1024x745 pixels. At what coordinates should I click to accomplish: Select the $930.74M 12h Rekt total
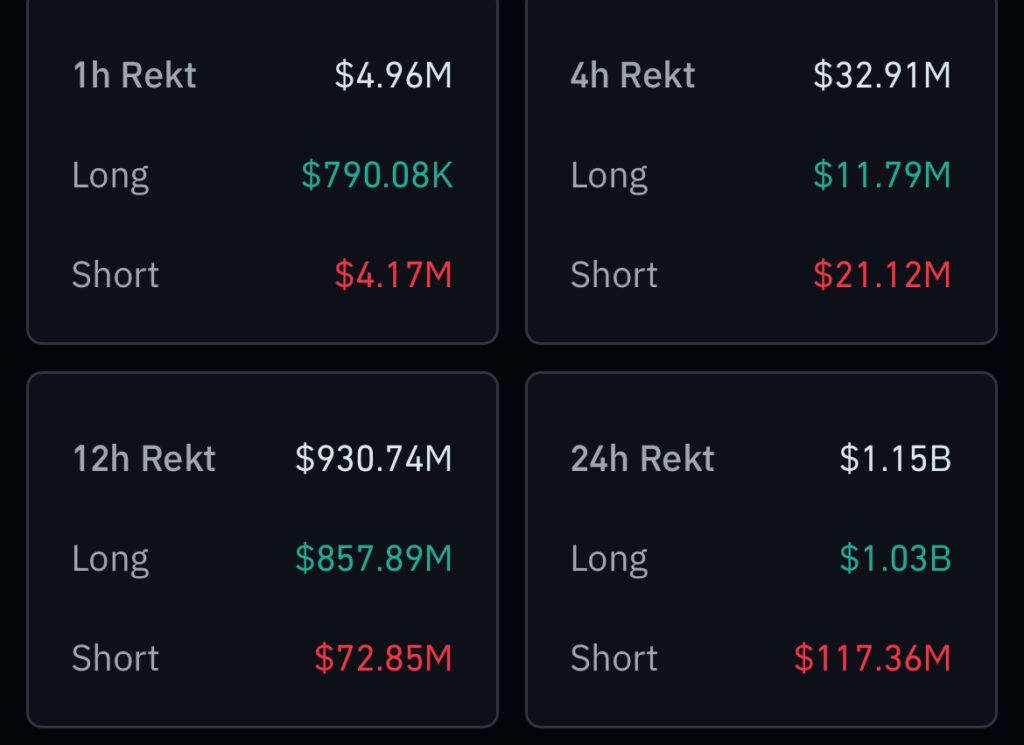tap(374, 459)
